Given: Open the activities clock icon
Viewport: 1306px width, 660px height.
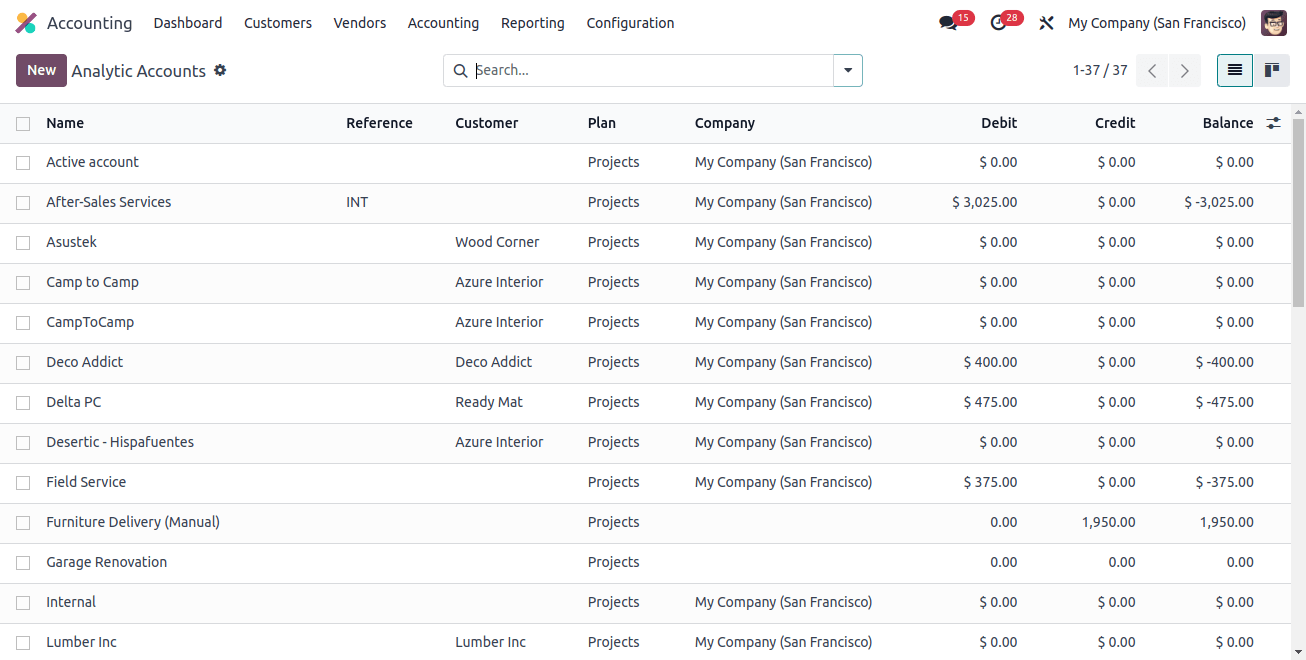Looking at the screenshot, I should point(998,23).
